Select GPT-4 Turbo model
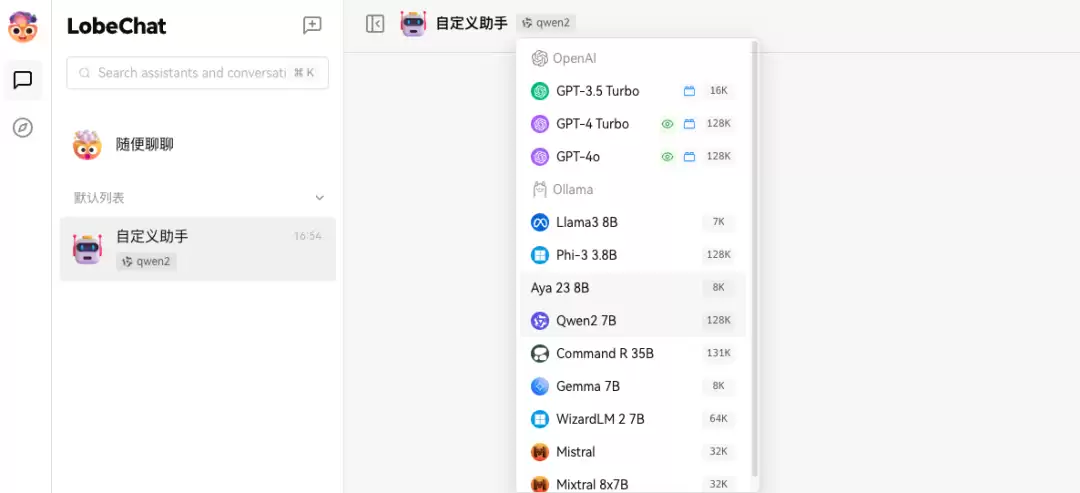 click(632, 124)
